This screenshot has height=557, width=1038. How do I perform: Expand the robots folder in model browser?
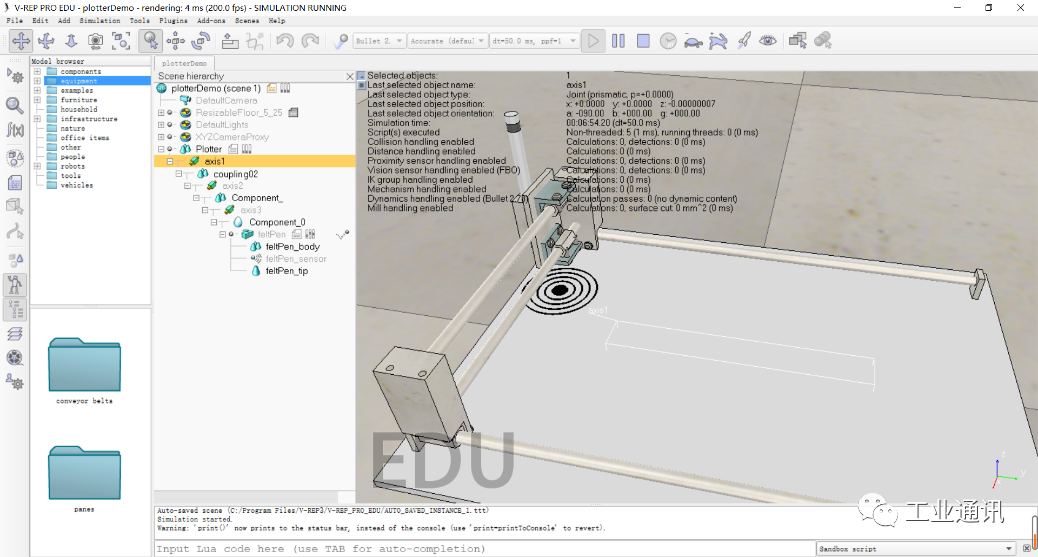coord(37,166)
